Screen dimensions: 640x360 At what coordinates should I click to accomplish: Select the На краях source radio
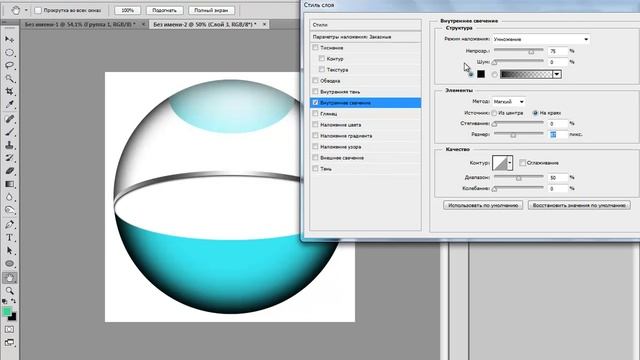(x=536, y=113)
